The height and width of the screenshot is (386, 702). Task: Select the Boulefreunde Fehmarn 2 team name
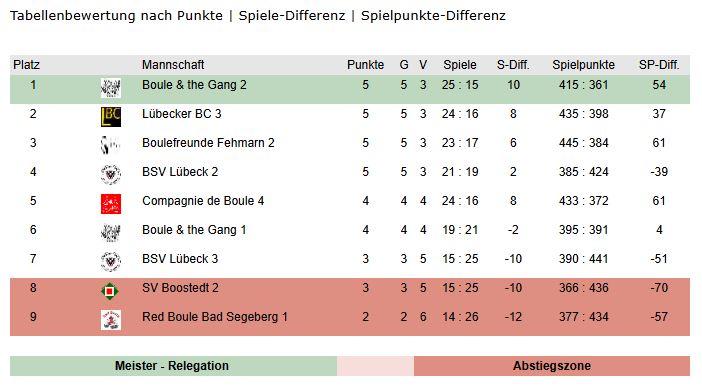pos(208,143)
